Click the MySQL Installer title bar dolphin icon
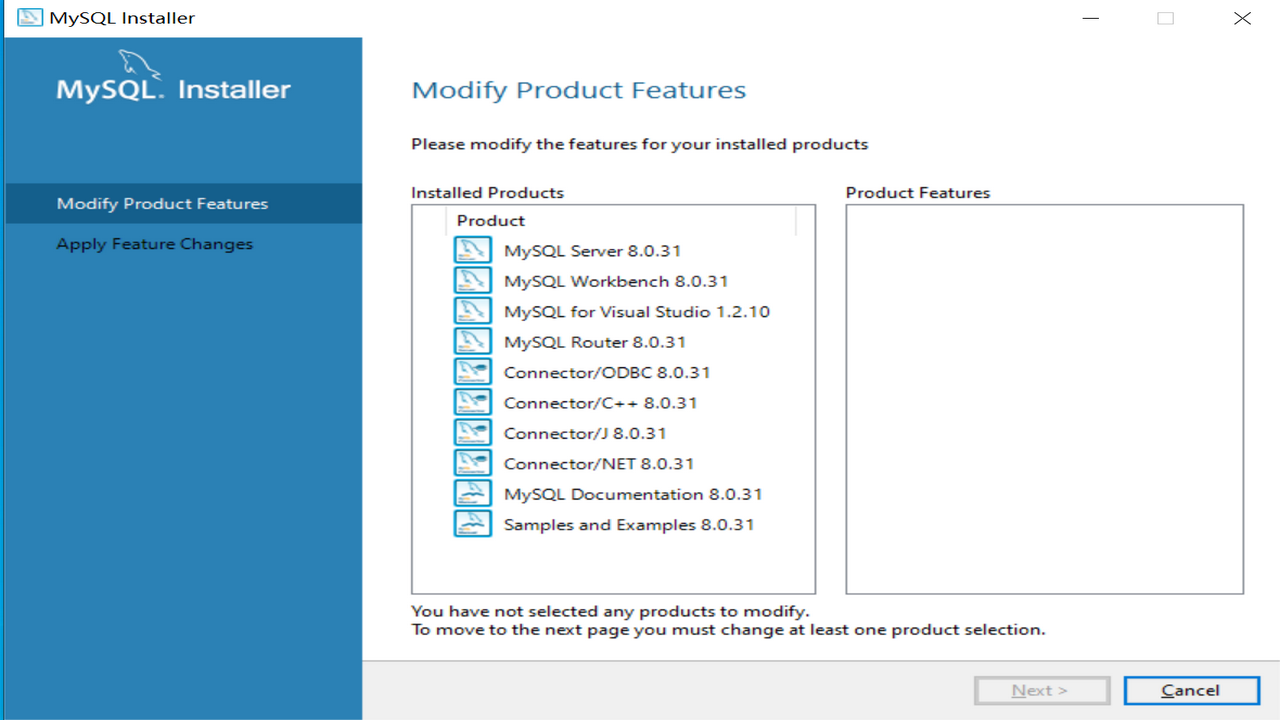The height and width of the screenshot is (720, 1280). [x=26, y=17]
